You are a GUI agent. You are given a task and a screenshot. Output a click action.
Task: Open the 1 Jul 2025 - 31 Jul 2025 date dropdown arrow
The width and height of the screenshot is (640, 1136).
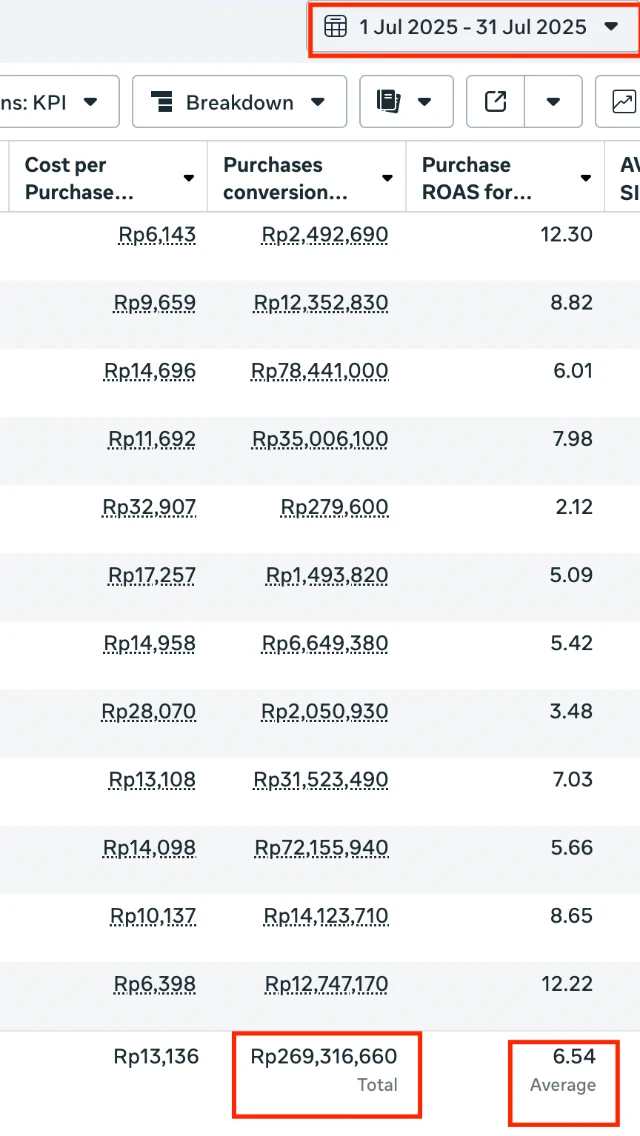pos(612,27)
